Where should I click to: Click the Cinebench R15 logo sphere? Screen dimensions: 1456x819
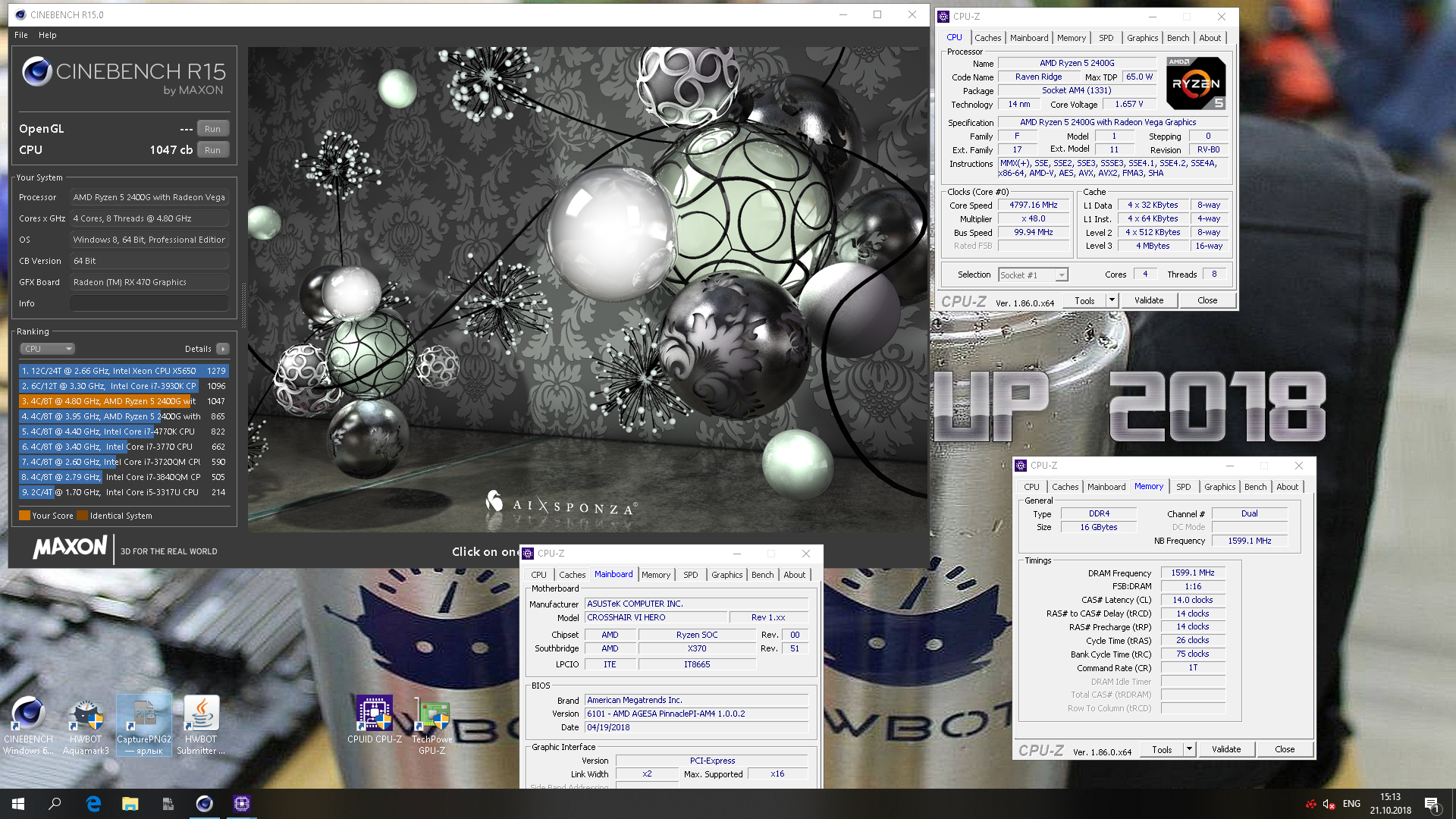(36, 71)
